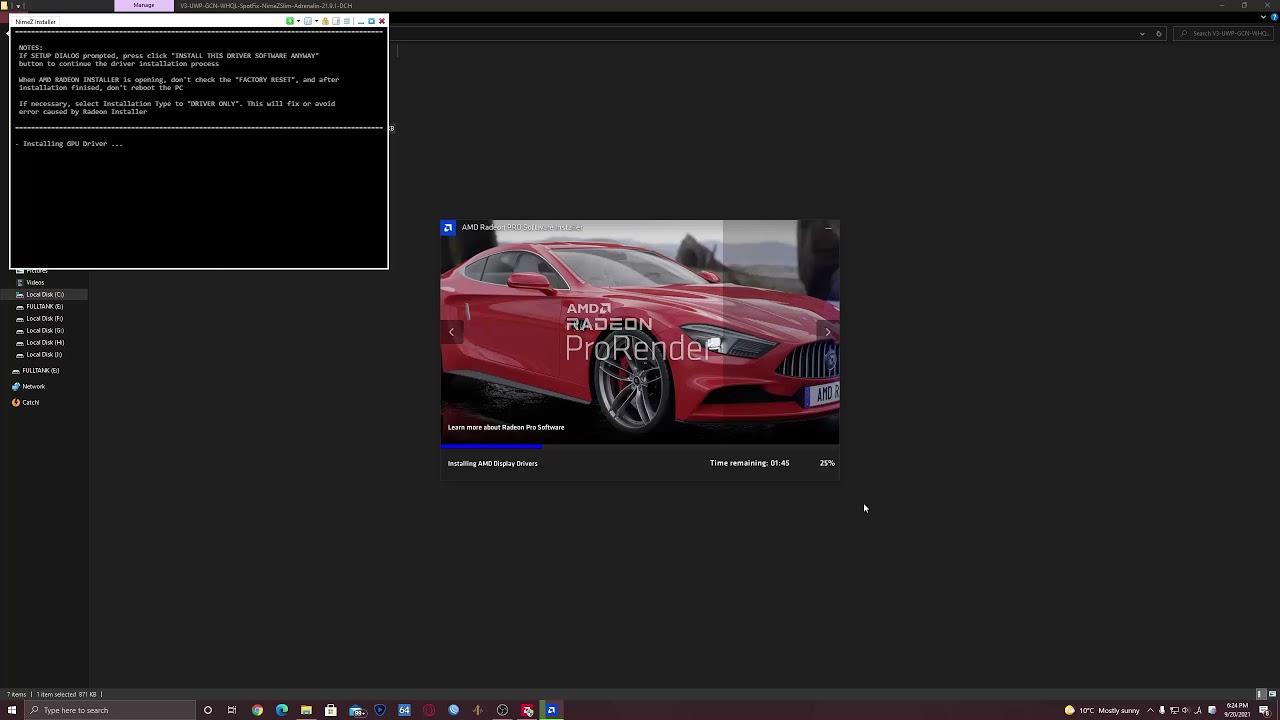The width and height of the screenshot is (1280, 720).
Task: Refresh the File Explorer folder view
Action: click(1159, 33)
